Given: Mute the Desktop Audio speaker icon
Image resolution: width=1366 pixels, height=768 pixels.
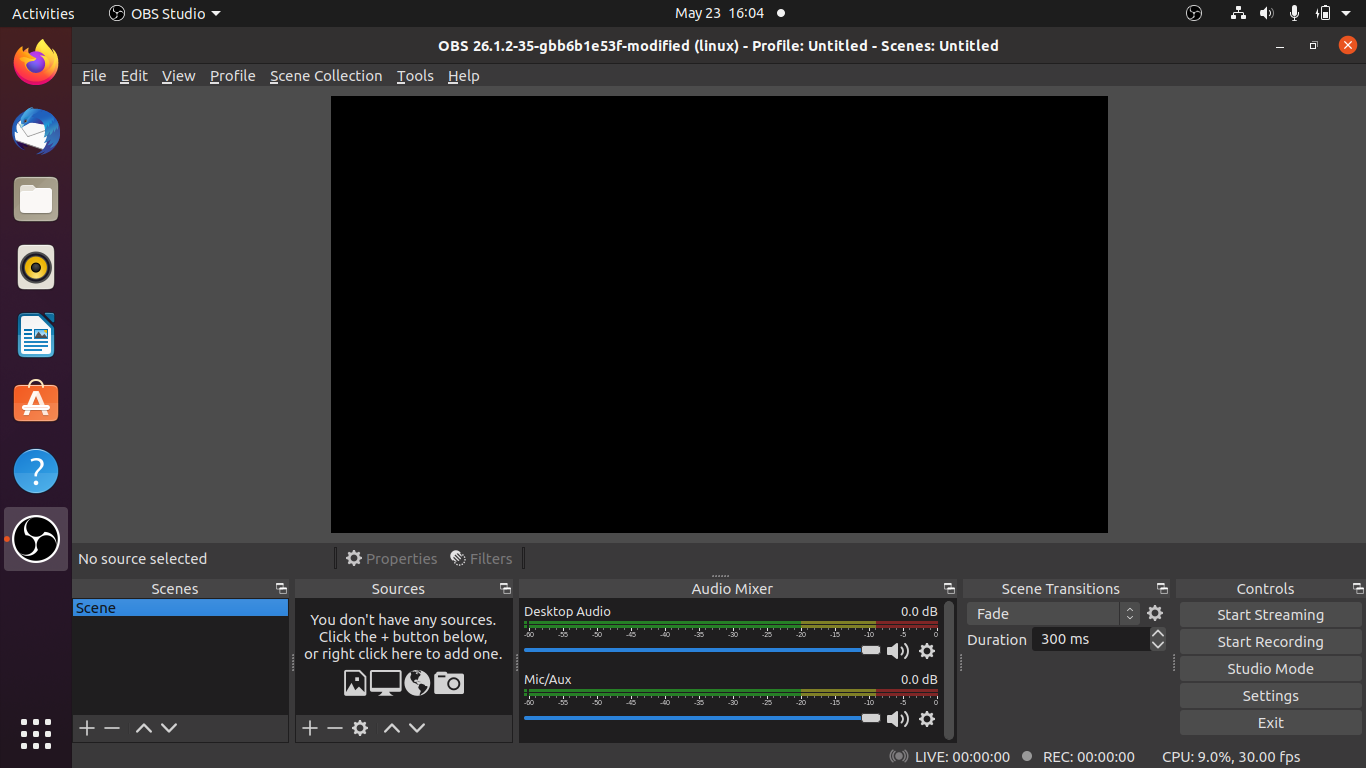Looking at the screenshot, I should pyautogui.click(x=897, y=651).
